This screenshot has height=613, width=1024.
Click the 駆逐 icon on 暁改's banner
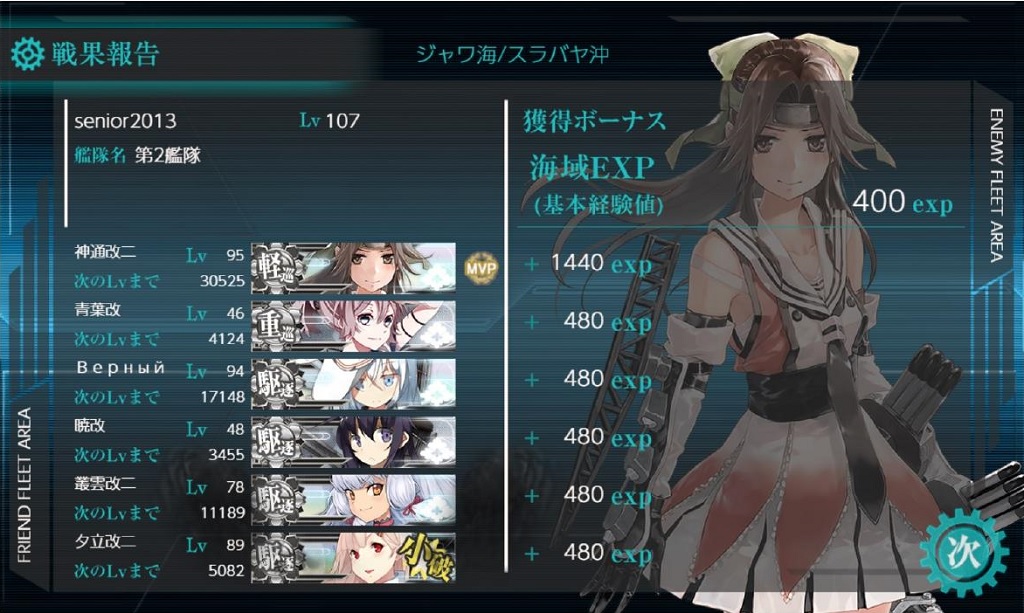[278, 442]
